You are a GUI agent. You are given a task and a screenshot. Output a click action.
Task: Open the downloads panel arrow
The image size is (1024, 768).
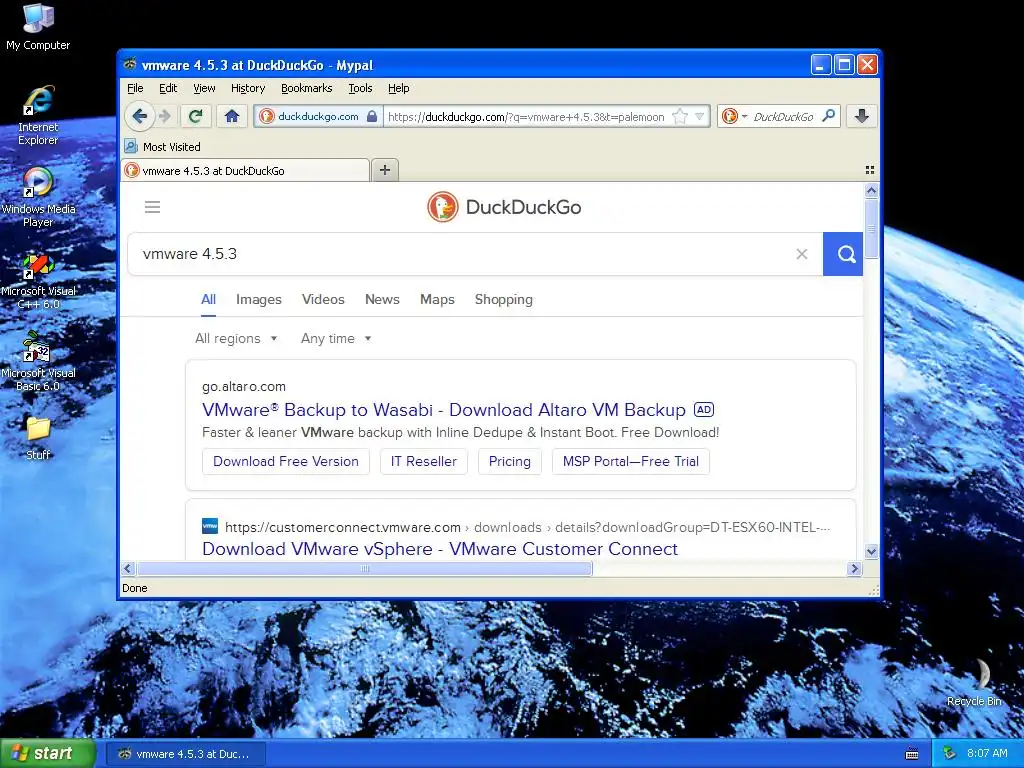coord(861,116)
